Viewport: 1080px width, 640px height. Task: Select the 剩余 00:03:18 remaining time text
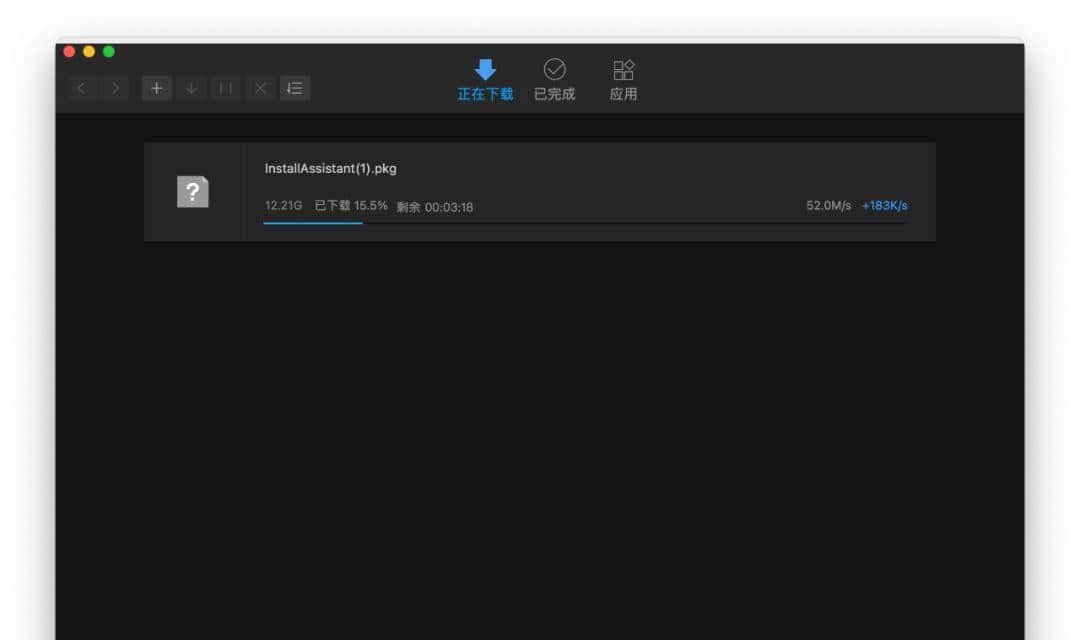tap(435, 207)
